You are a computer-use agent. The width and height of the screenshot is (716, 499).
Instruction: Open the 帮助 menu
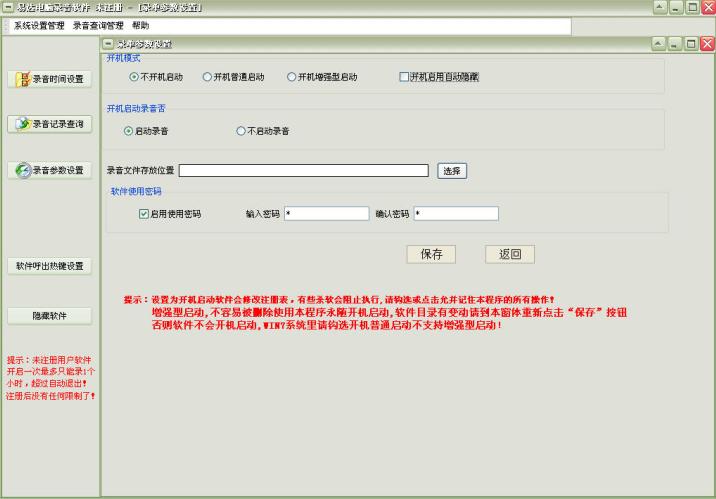tap(140, 25)
